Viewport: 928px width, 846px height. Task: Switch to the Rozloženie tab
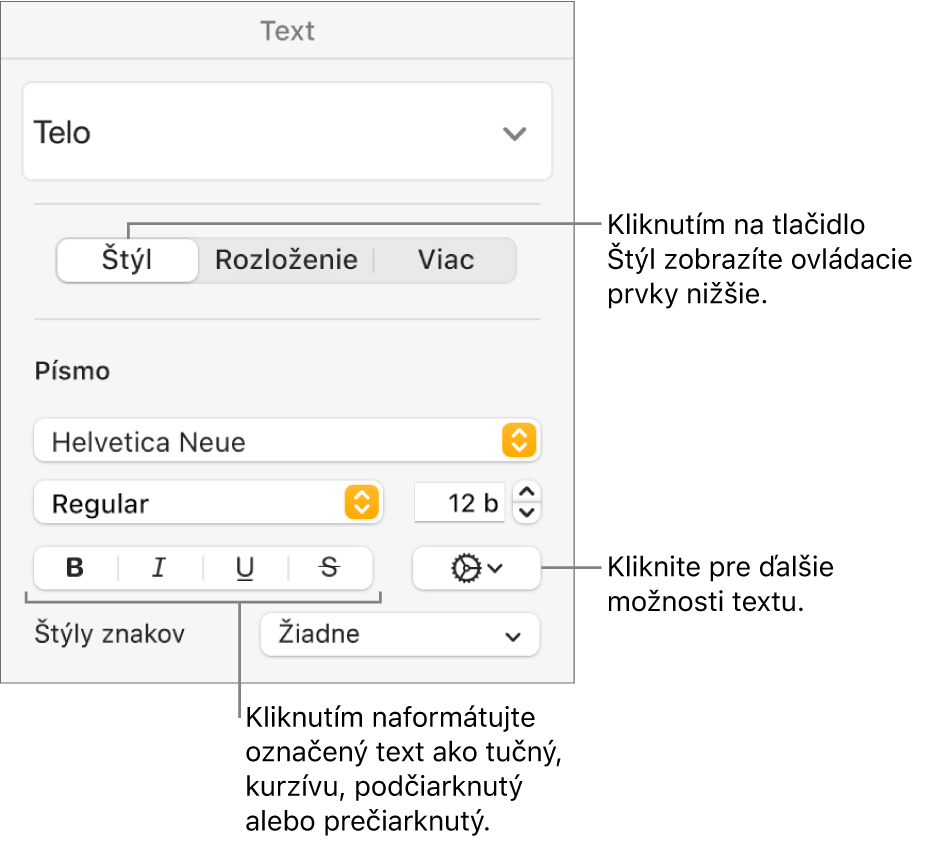pyautogui.click(x=286, y=260)
